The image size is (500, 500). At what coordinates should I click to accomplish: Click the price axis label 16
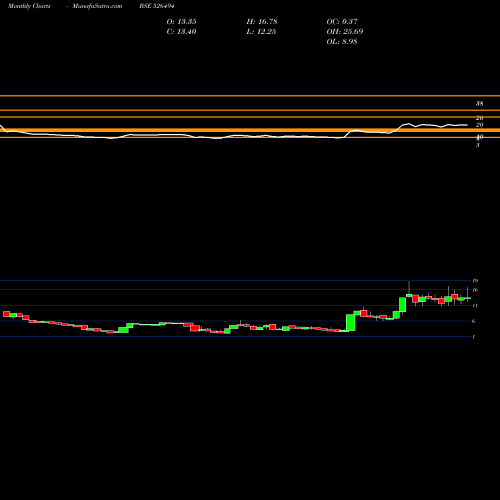[475, 290]
